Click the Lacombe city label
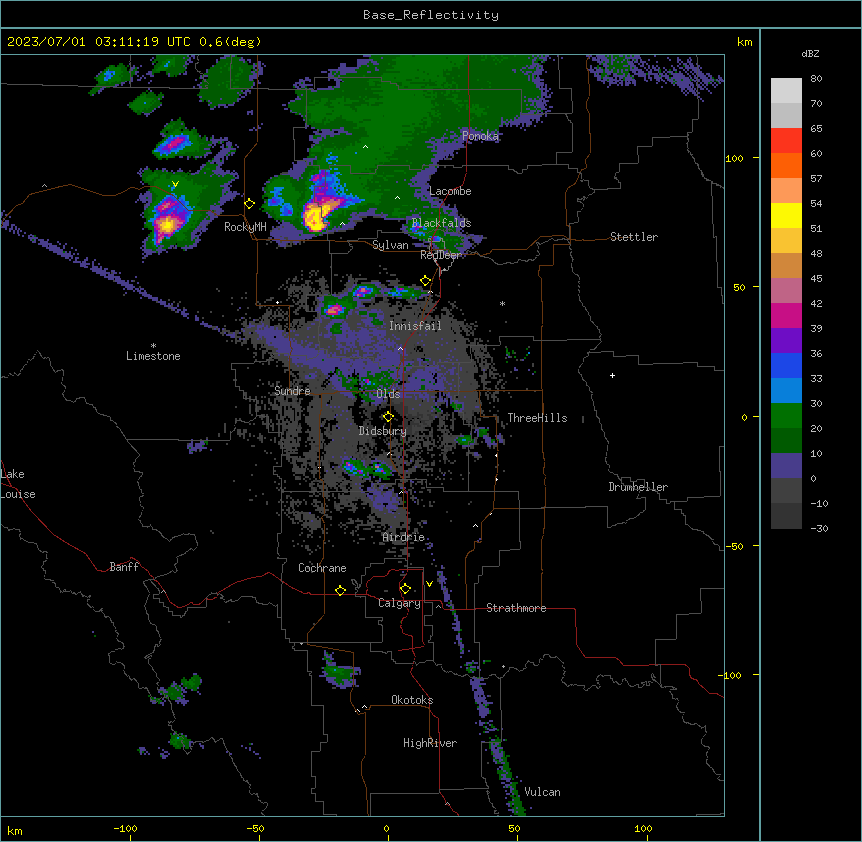862x842 pixels. [x=450, y=191]
